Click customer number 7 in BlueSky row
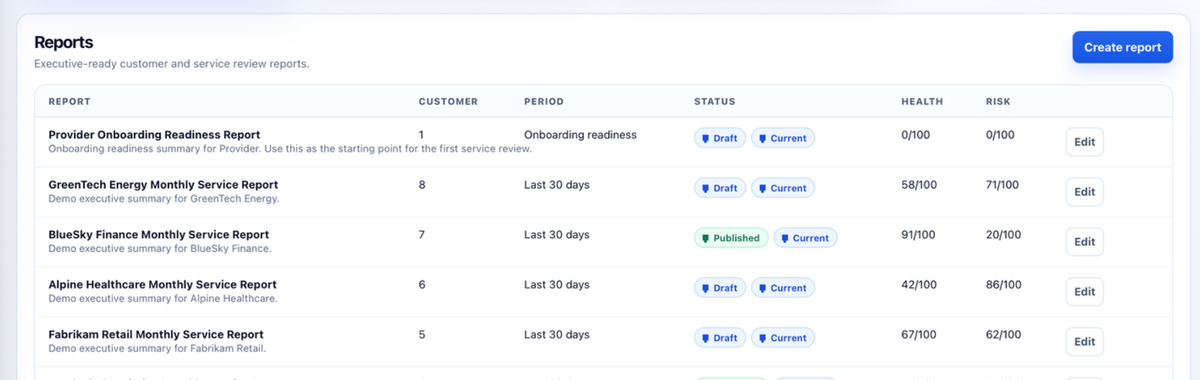Image resolution: width=1200 pixels, height=380 pixels. click(422, 235)
